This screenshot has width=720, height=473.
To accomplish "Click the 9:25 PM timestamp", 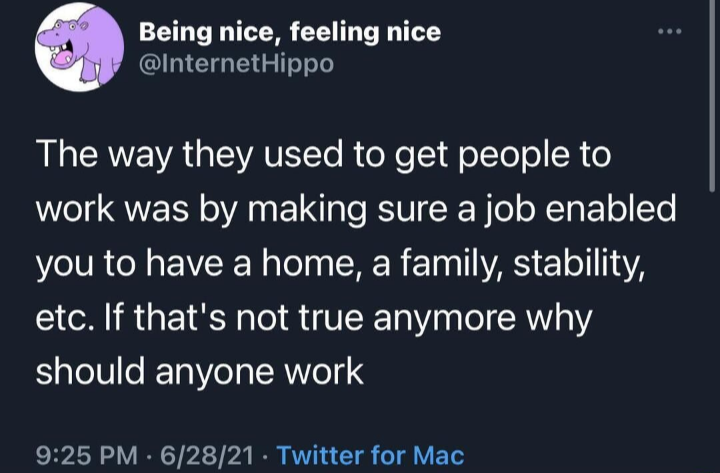I will point(87,455).
